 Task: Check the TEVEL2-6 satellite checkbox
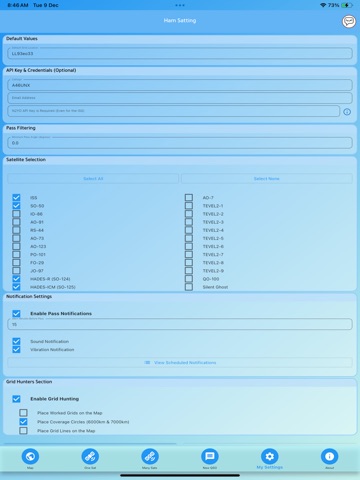coord(189,246)
